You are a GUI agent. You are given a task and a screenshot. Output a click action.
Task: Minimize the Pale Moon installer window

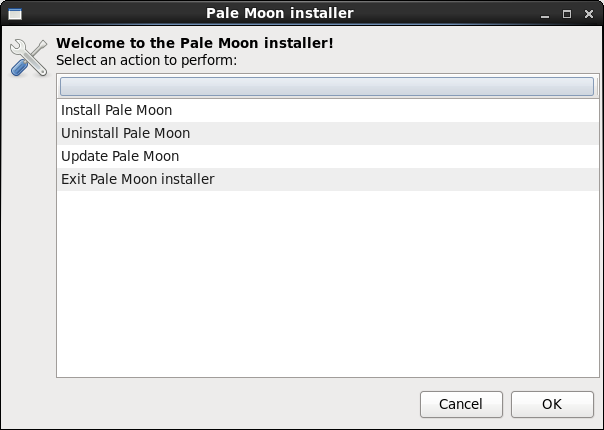pyautogui.click(x=546, y=14)
